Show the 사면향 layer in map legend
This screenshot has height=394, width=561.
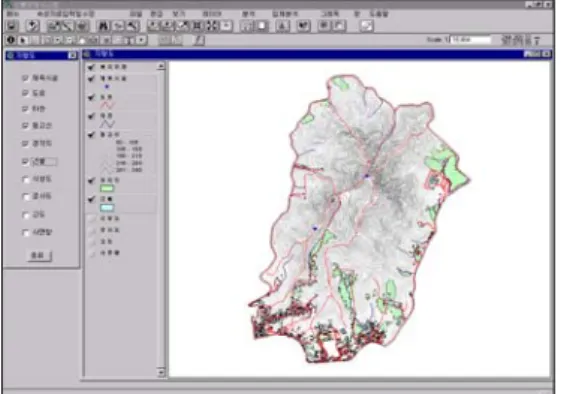point(92,253)
